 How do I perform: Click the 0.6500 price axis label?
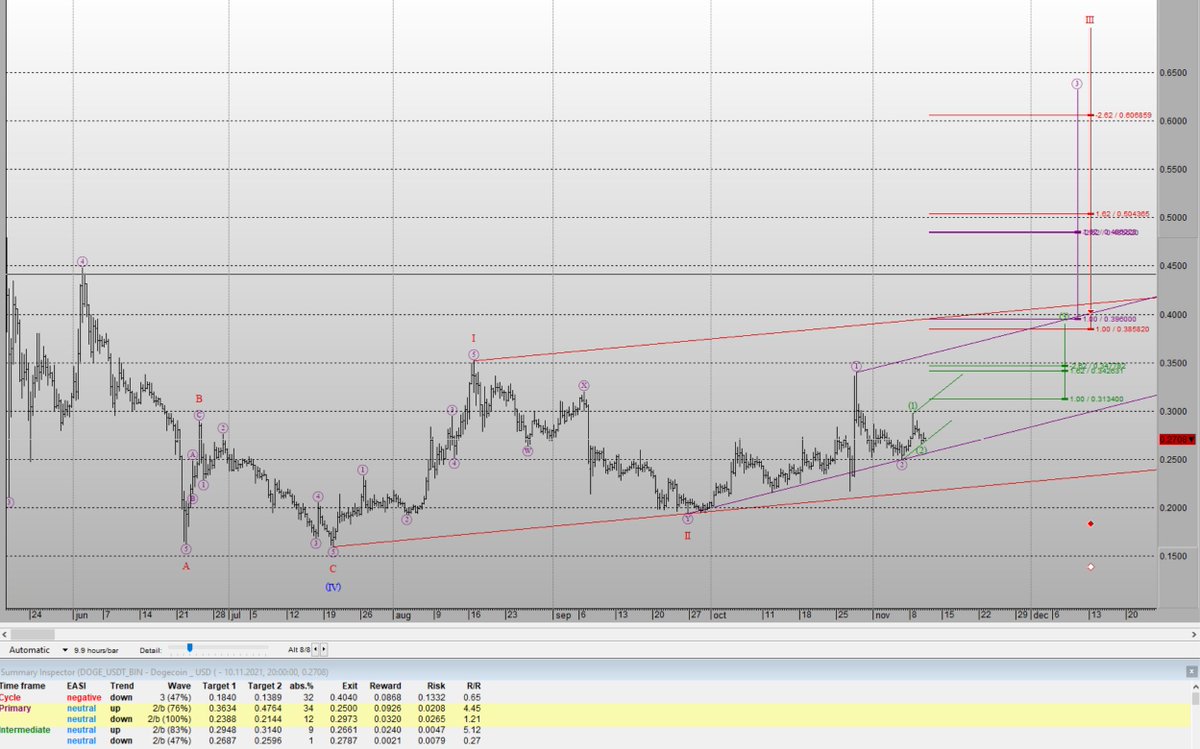pos(1174,73)
